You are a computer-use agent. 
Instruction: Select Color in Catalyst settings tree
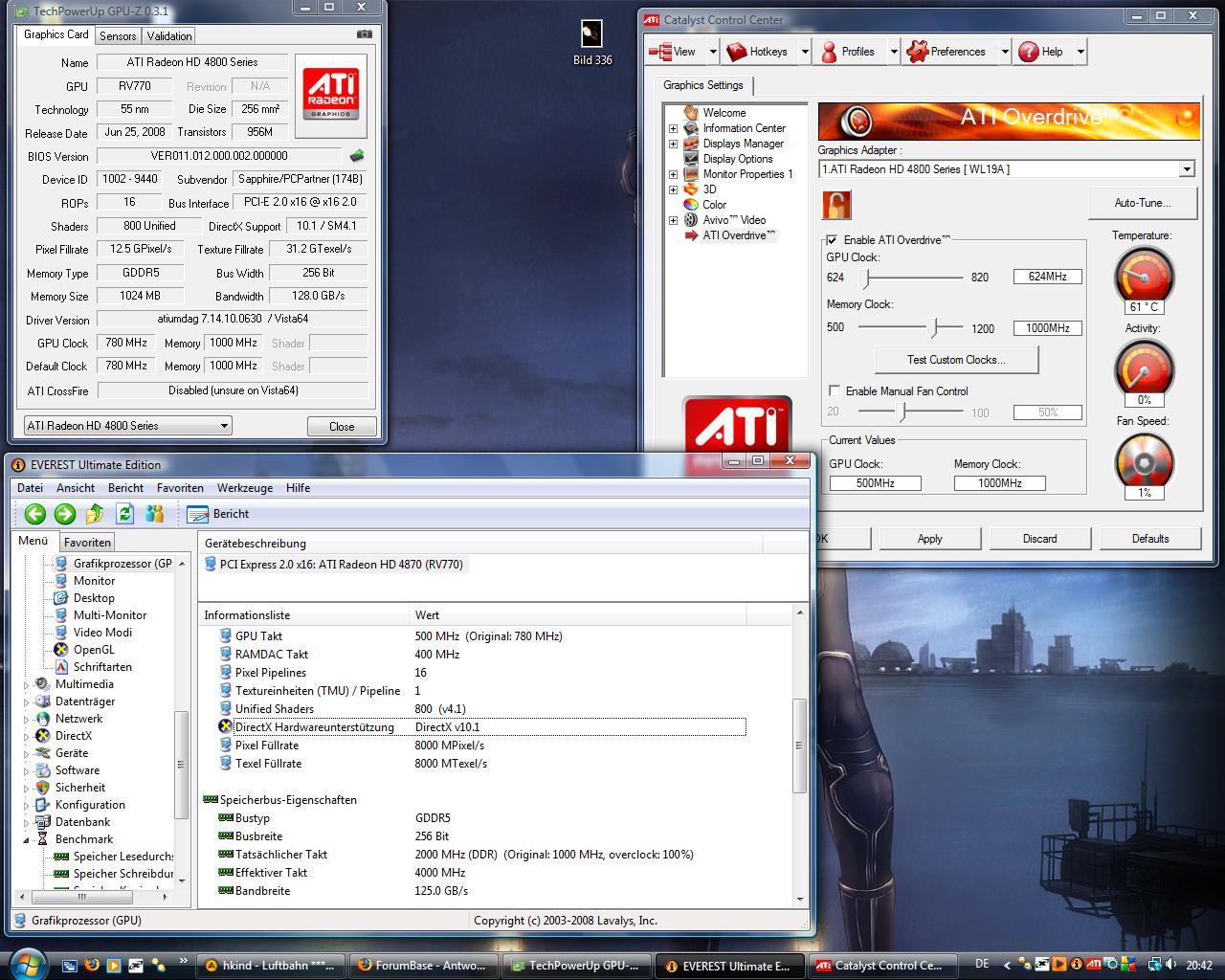[x=714, y=205]
